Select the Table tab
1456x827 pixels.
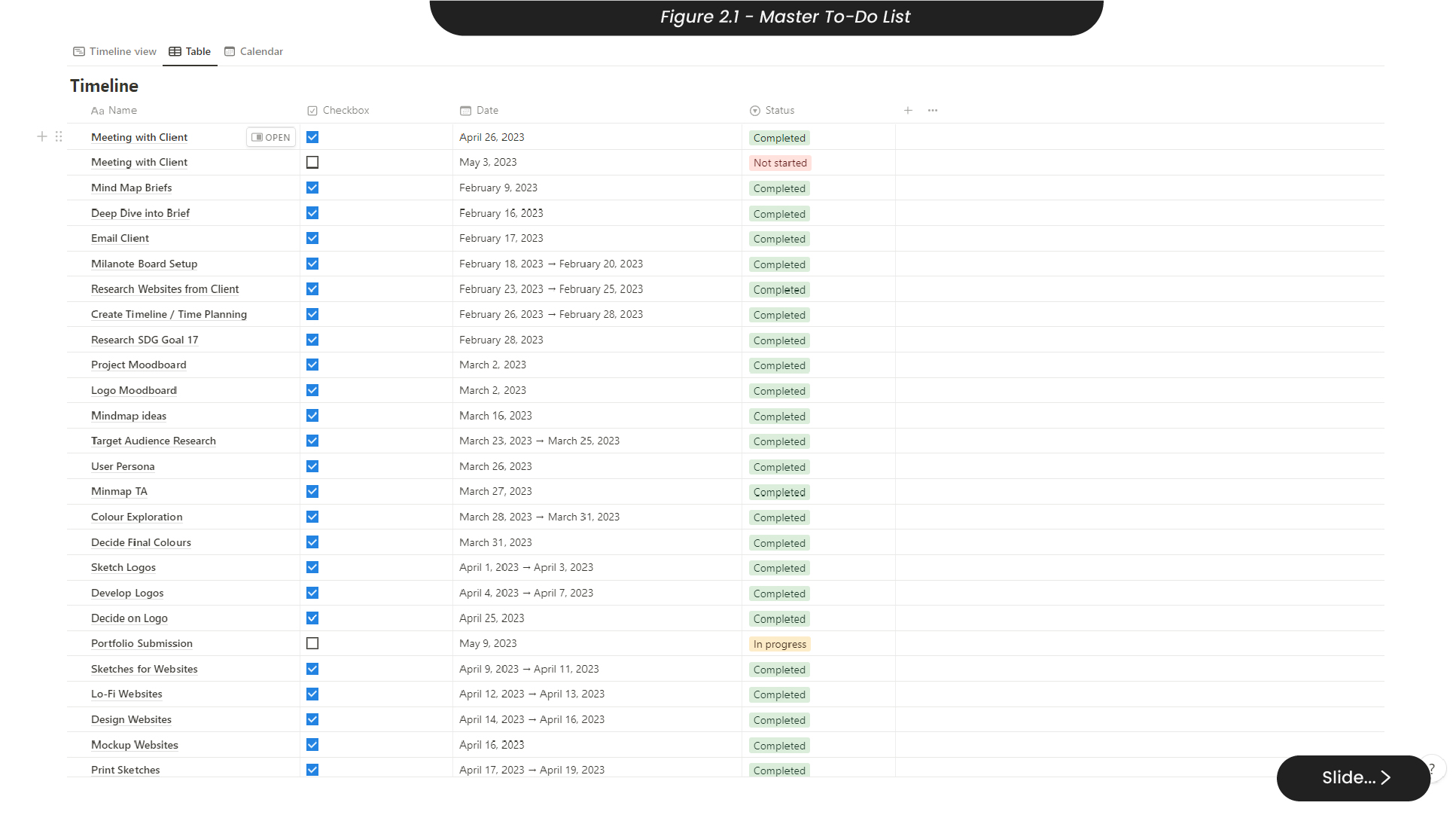coord(190,51)
